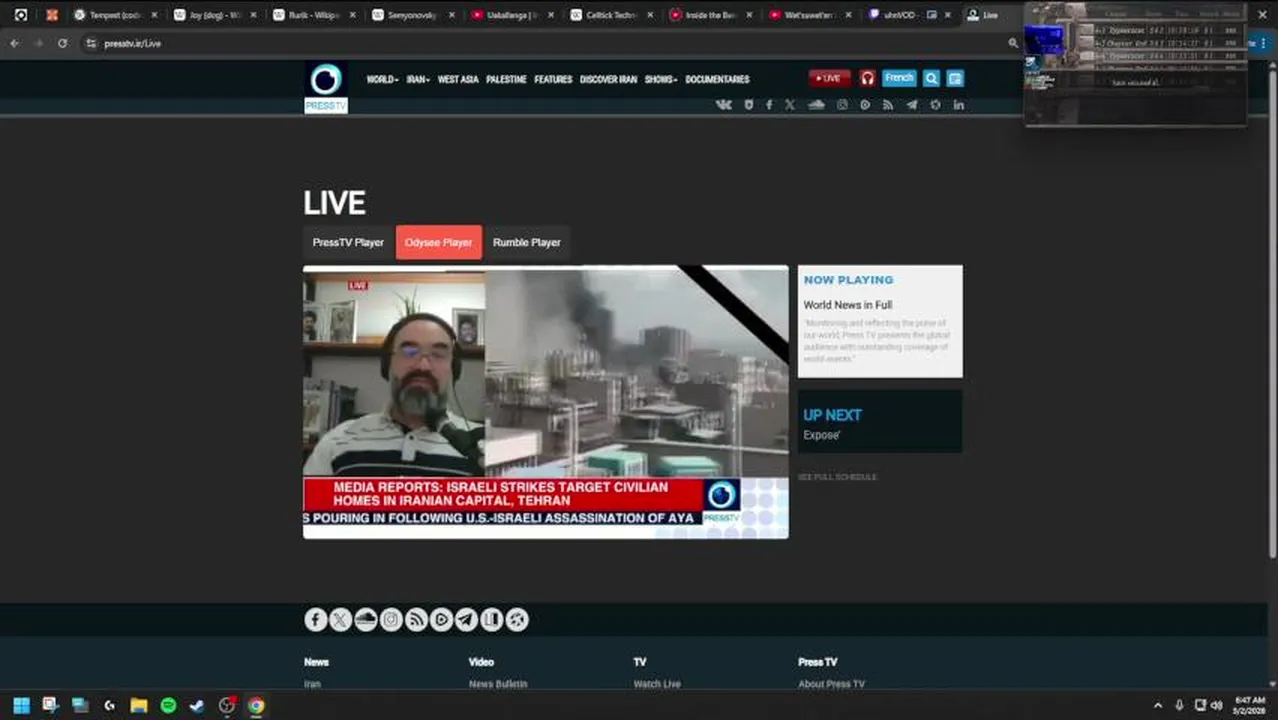Open X icon in header social row
Viewport: 1278px width, 720px height.
(x=790, y=104)
